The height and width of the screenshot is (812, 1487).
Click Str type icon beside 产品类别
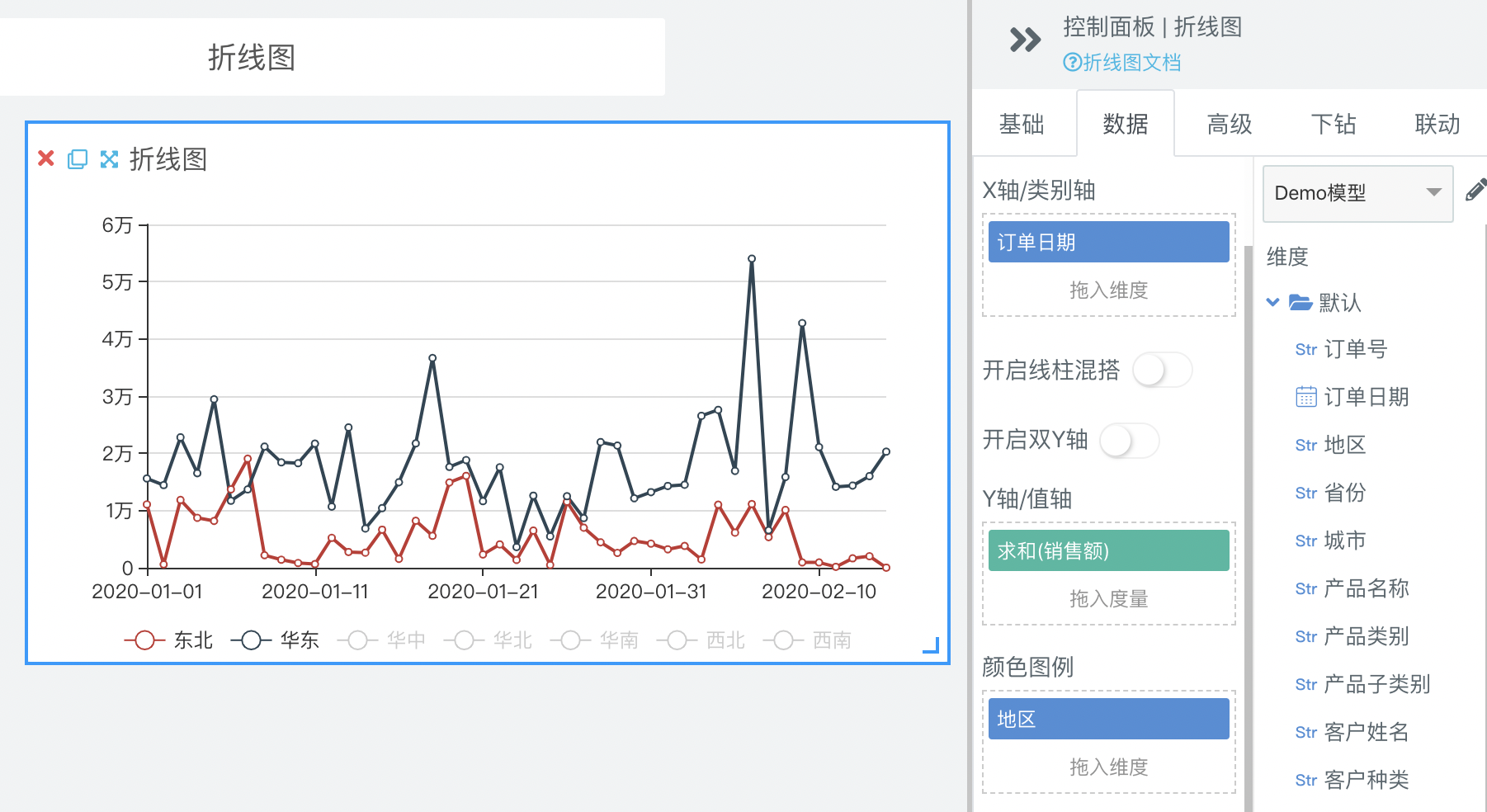click(x=1306, y=637)
